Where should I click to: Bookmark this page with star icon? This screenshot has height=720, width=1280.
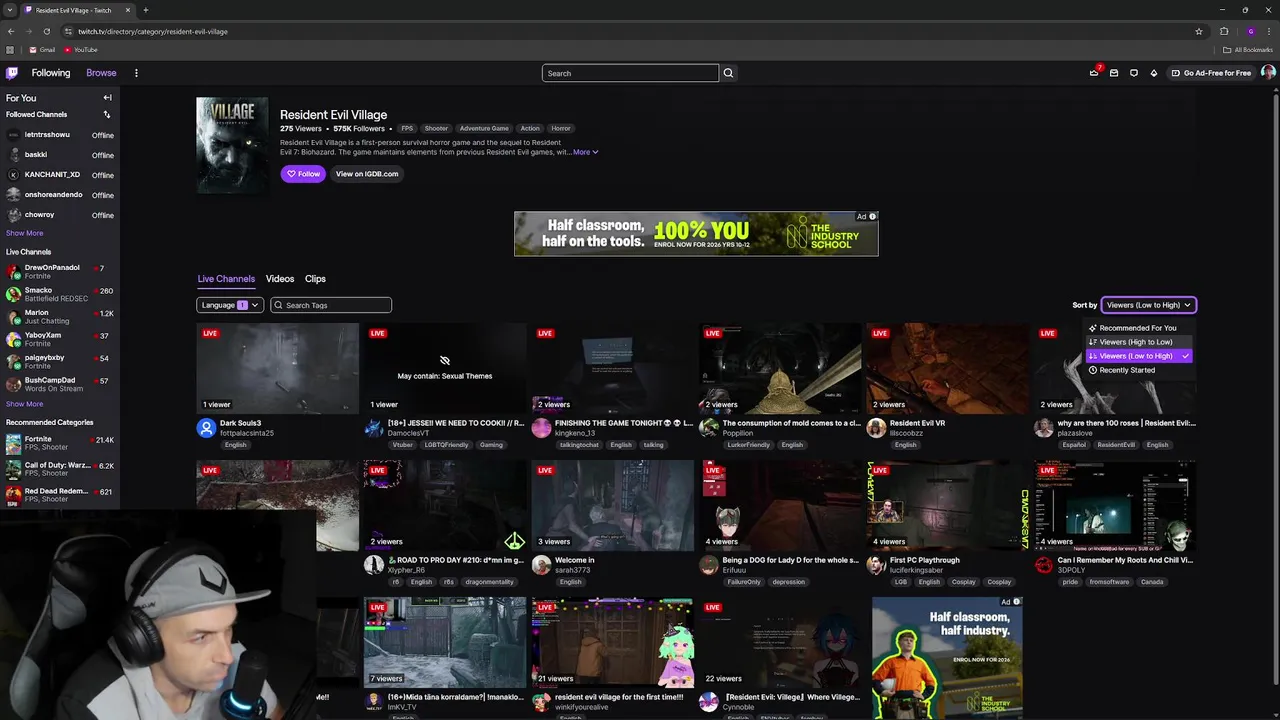pos(1199,31)
